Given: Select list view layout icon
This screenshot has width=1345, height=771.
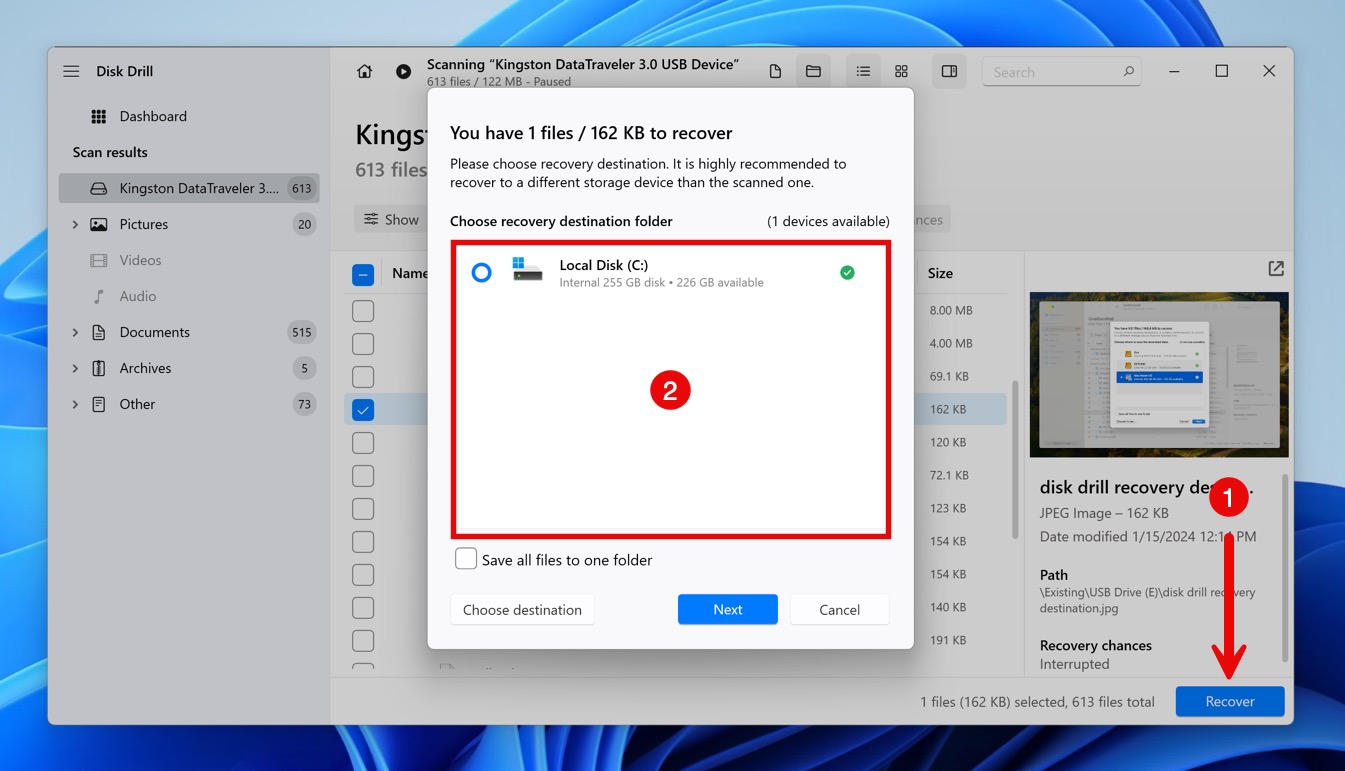Looking at the screenshot, I should coord(863,72).
